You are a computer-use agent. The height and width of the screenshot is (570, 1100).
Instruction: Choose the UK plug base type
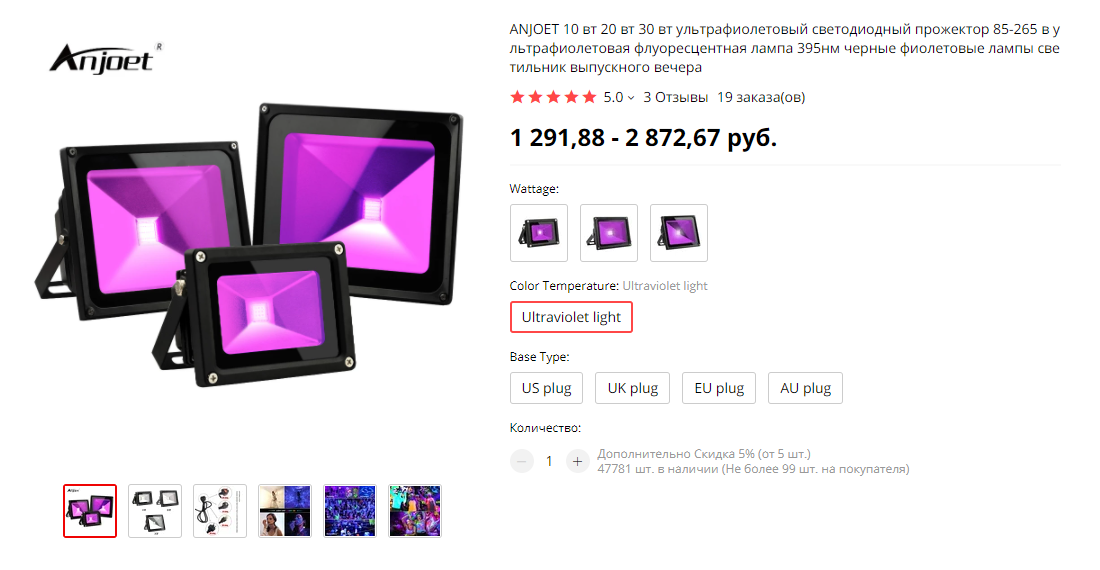click(x=633, y=388)
